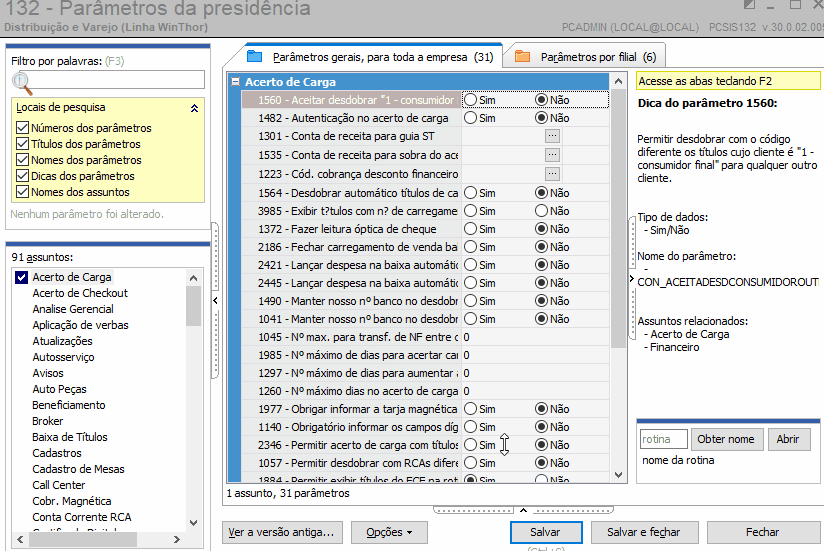
Task: Toggle Números dos parâmetros checkbox
Action: click(23, 128)
